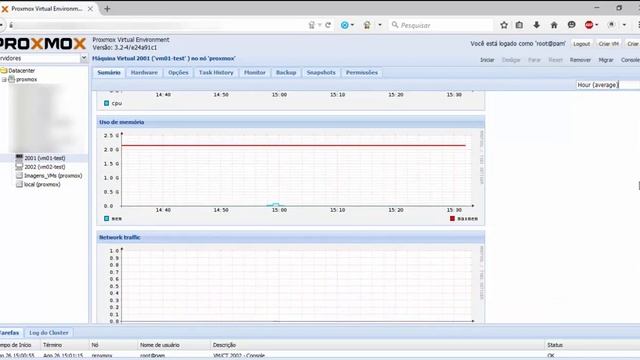This screenshot has height=360, width=640.
Task: Click the search magnifier icon
Action: click(x=395, y=25)
